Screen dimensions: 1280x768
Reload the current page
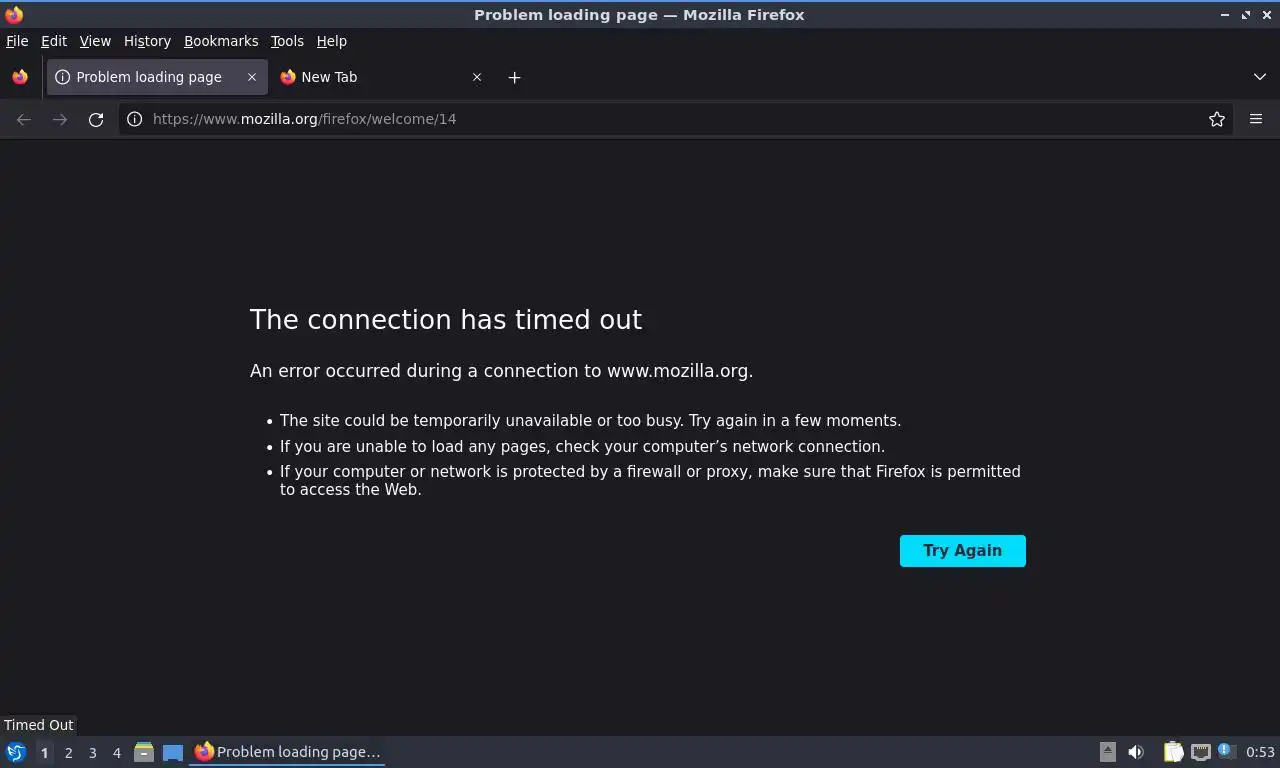[x=96, y=119]
